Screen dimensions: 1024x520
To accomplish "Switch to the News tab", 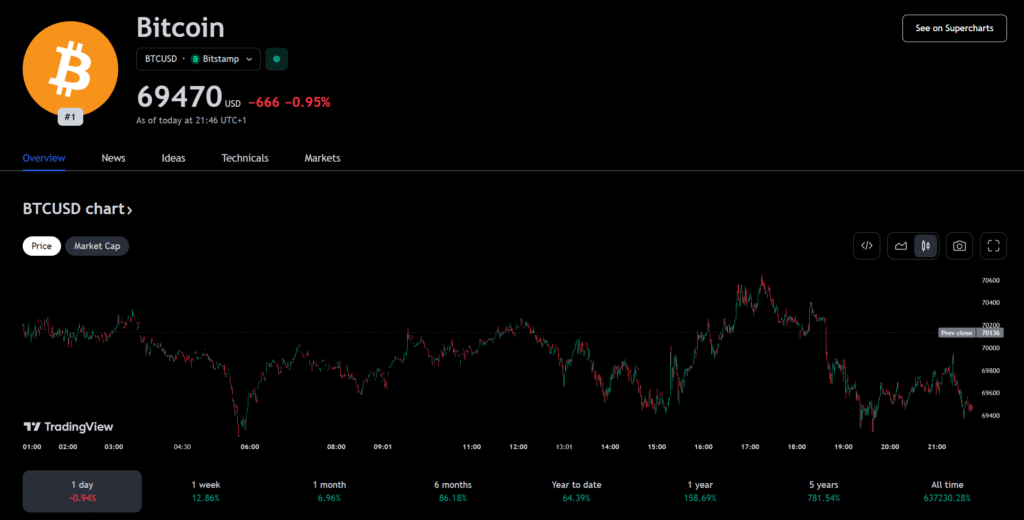I will (113, 158).
